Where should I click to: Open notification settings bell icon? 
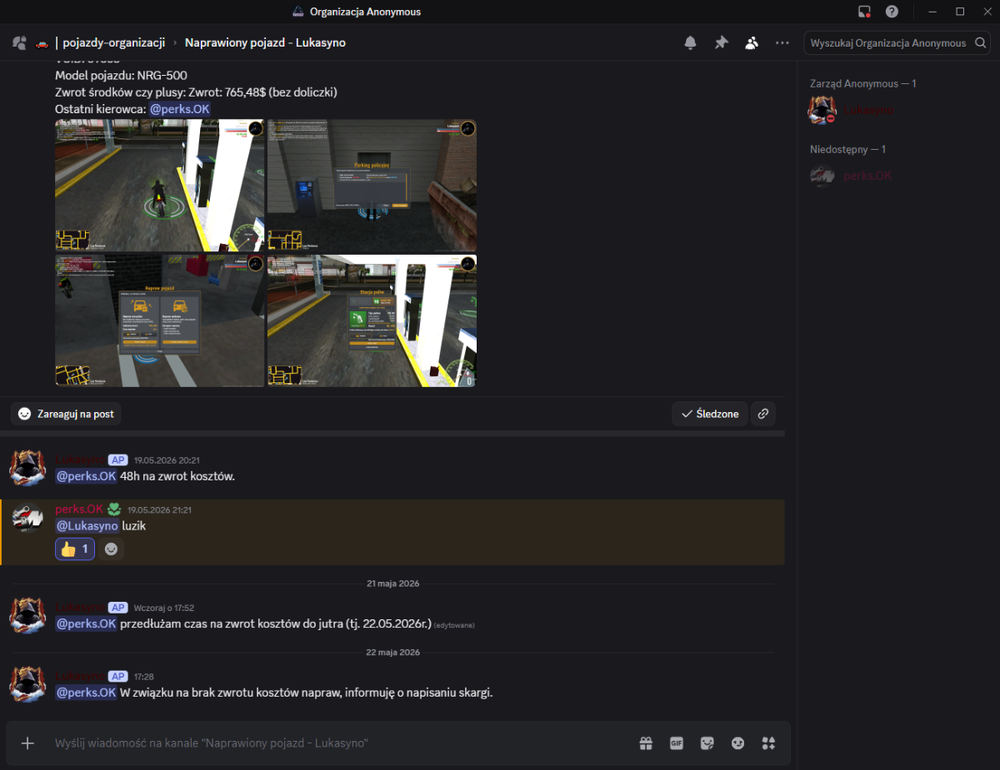[690, 43]
